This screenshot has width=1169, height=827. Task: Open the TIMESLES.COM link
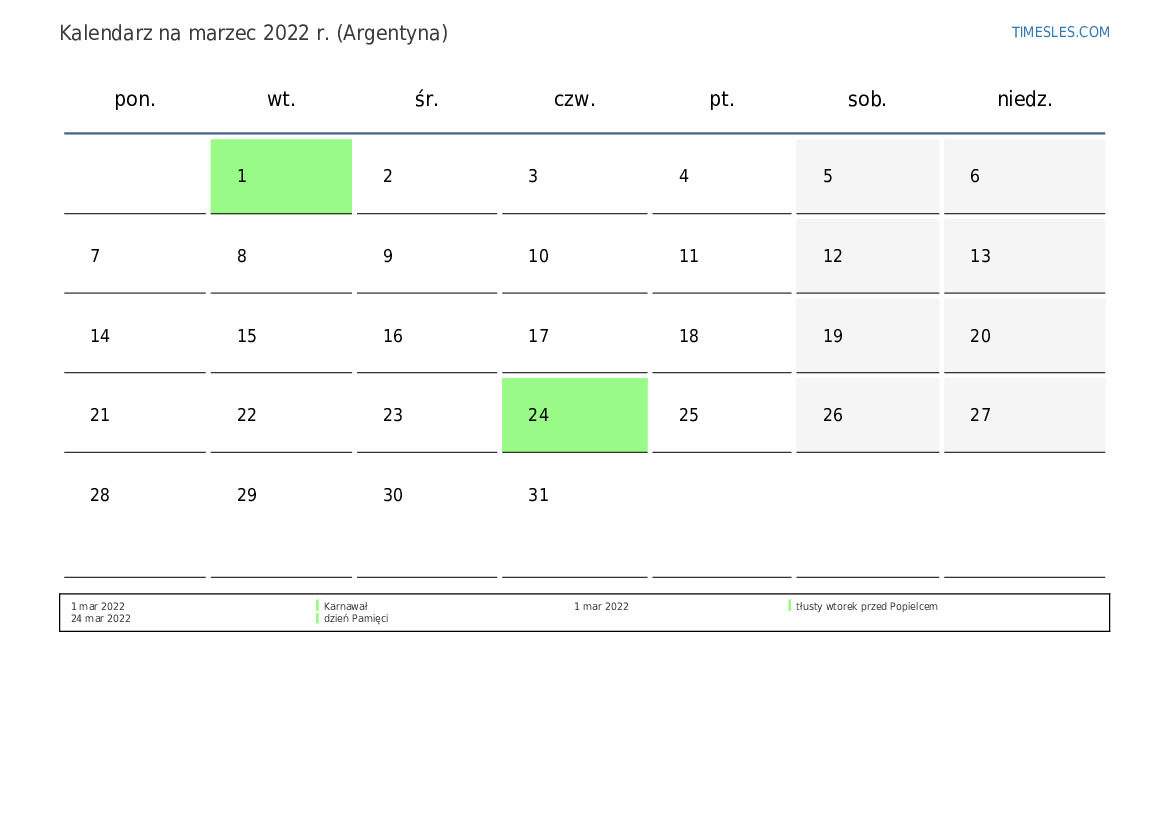tap(1060, 32)
